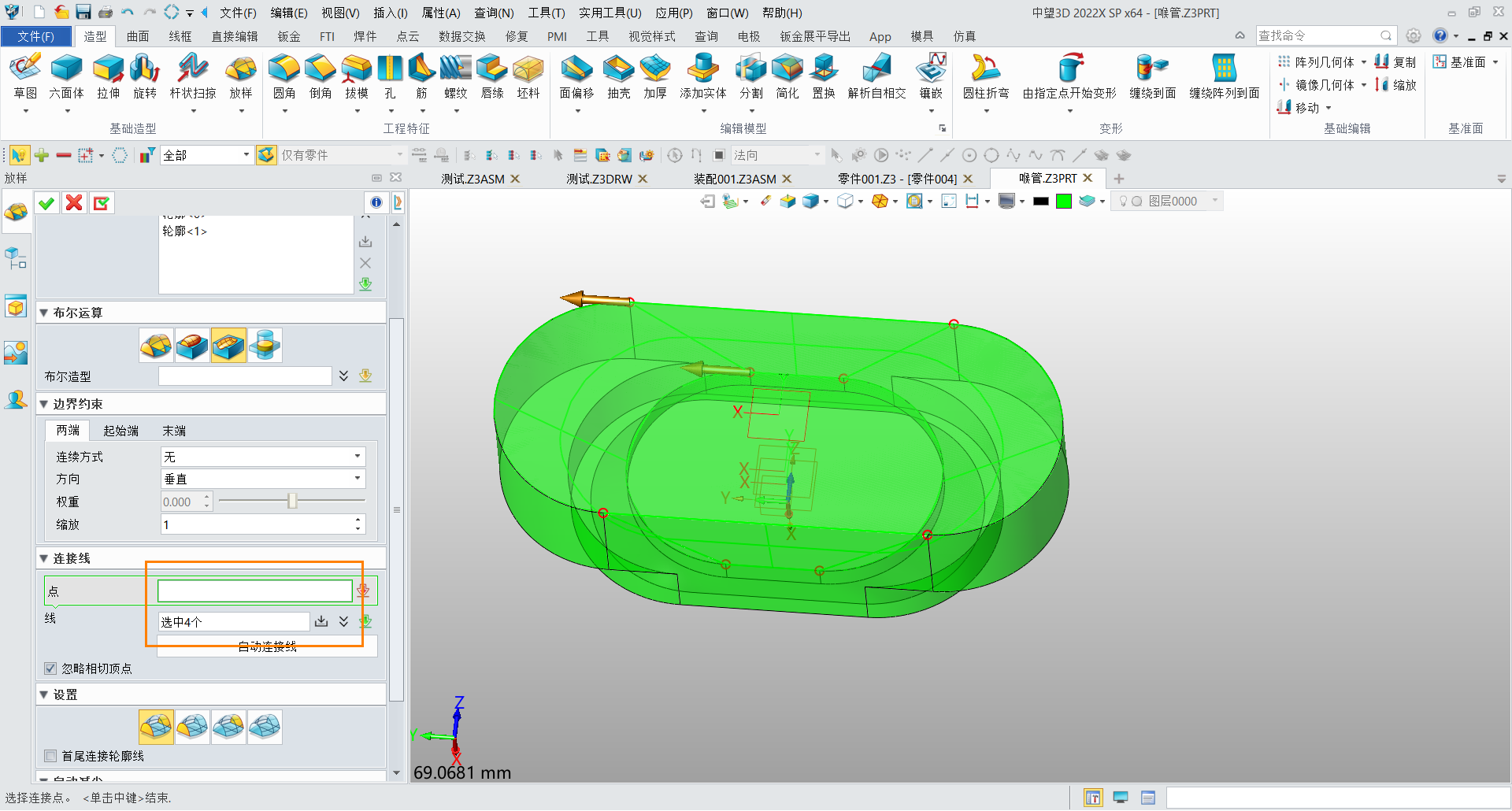
Task: Open the 杆状扫掠 sweep tool
Action: pos(193,77)
